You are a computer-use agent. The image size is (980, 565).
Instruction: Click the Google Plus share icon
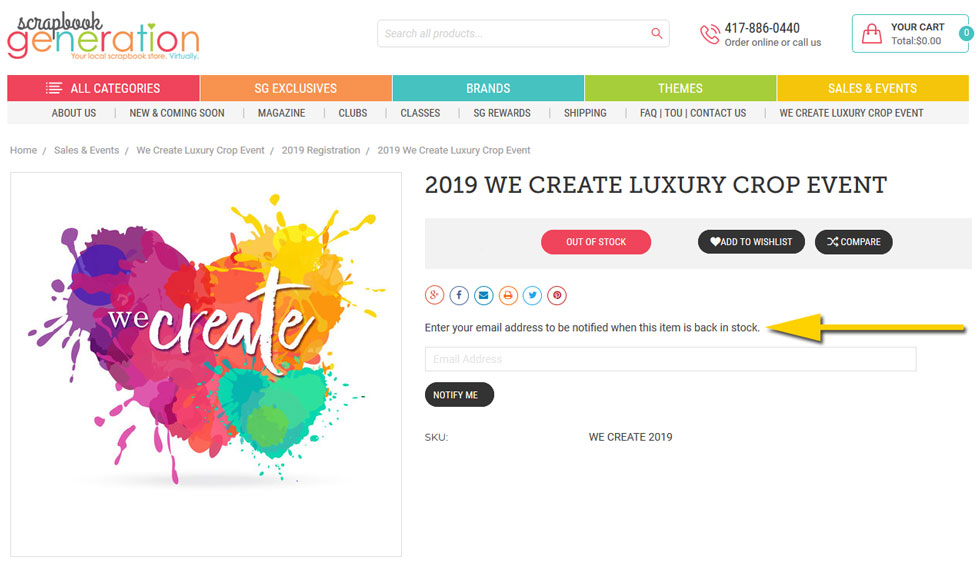pyautogui.click(x=434, y=295)
